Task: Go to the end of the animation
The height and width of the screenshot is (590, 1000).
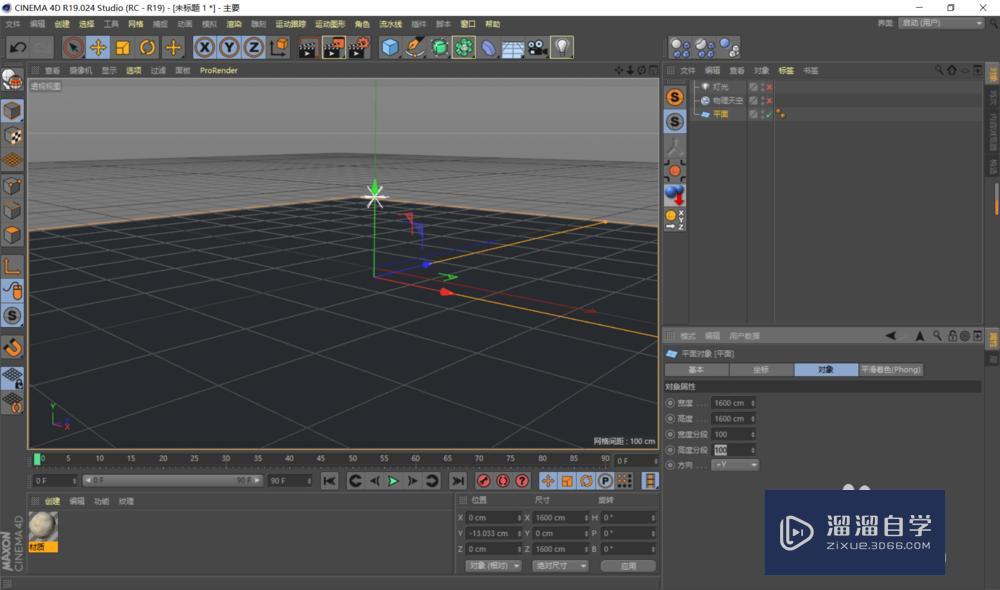Action: point(457,481)
